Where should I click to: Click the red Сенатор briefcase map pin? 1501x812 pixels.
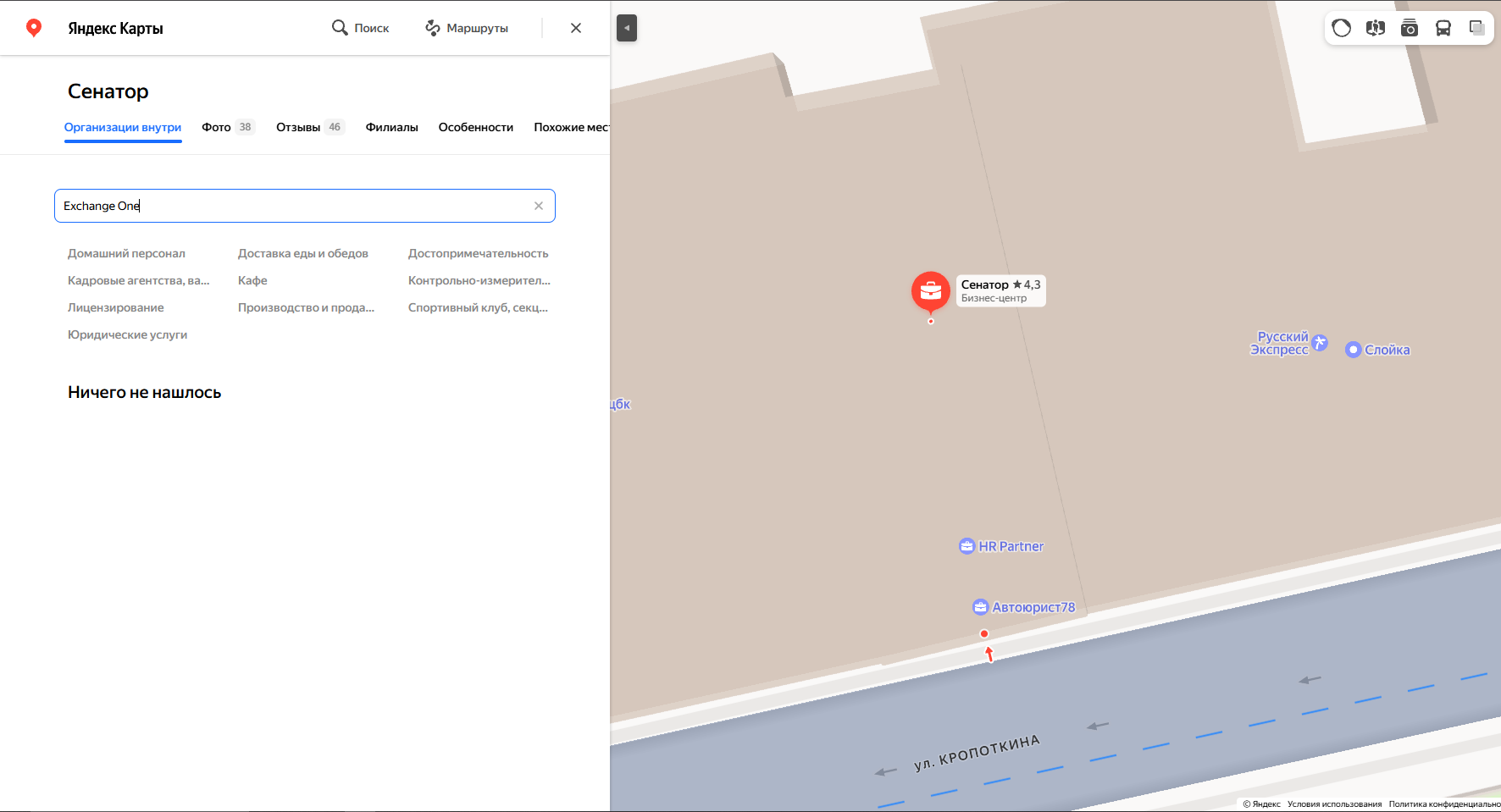930,291
